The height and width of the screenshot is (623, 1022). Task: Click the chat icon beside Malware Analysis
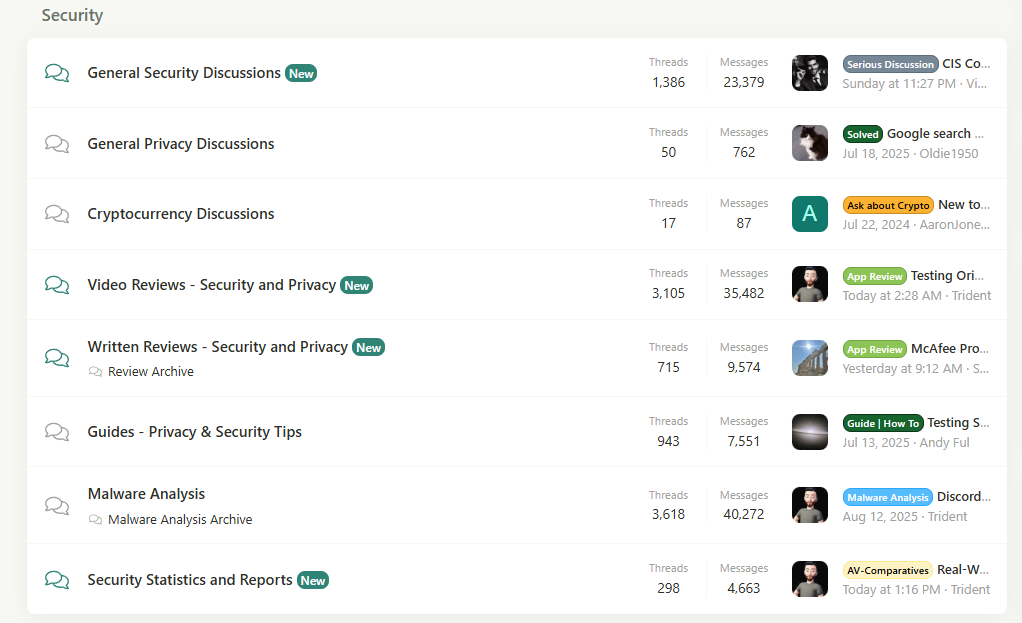click(57, 505)
